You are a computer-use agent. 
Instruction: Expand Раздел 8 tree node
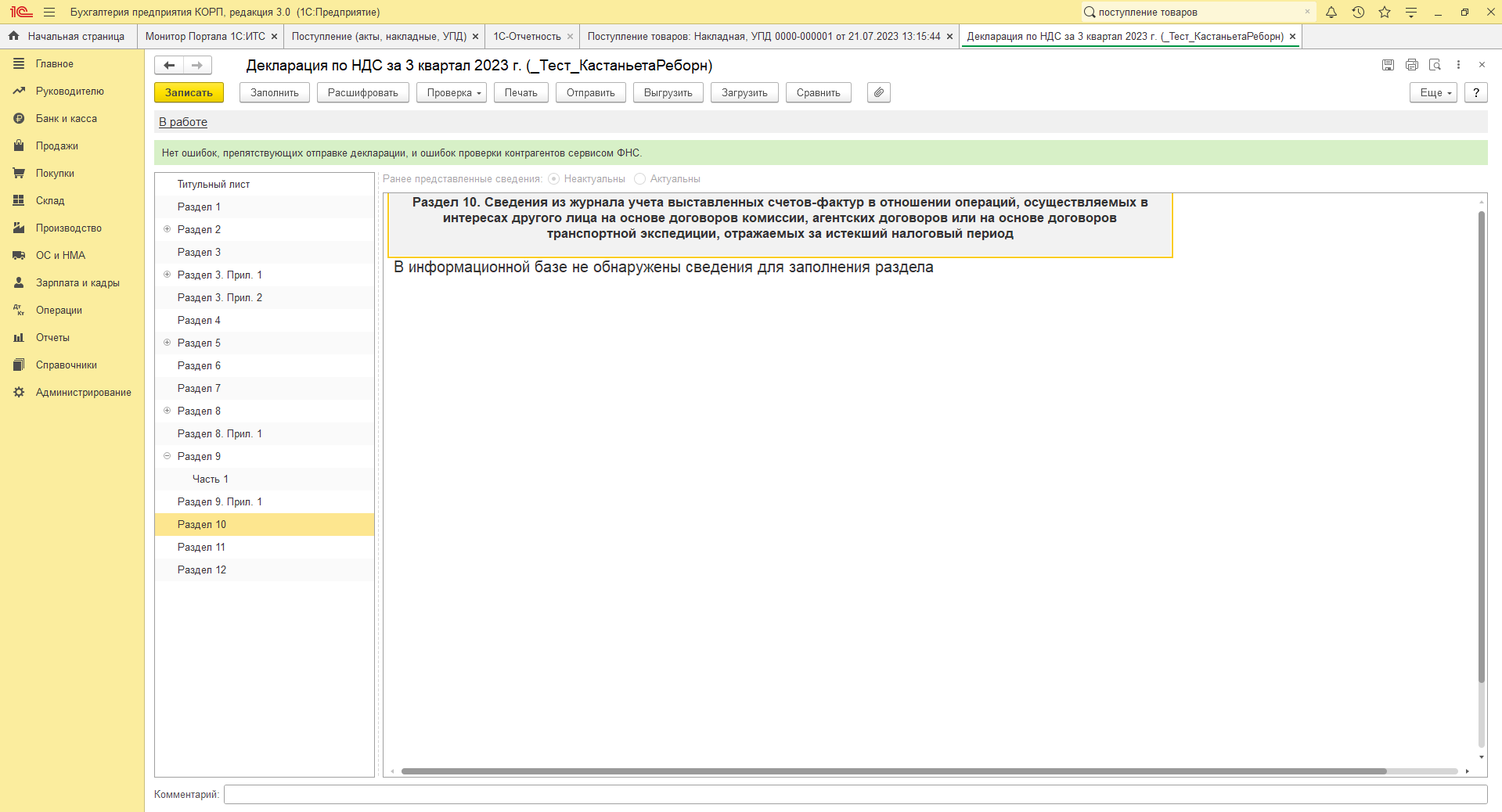pos(167,411)
